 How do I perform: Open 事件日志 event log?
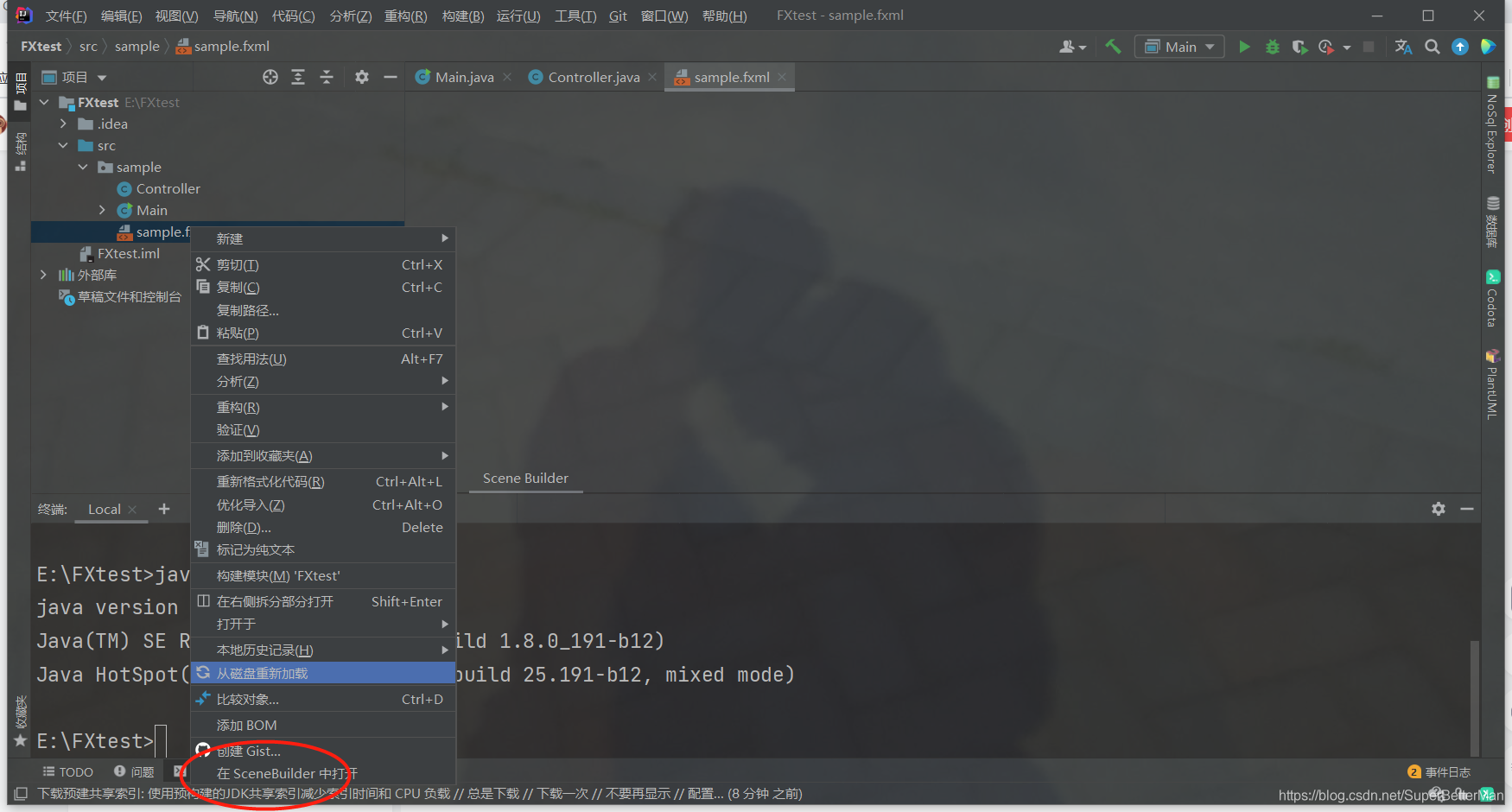1439,772
